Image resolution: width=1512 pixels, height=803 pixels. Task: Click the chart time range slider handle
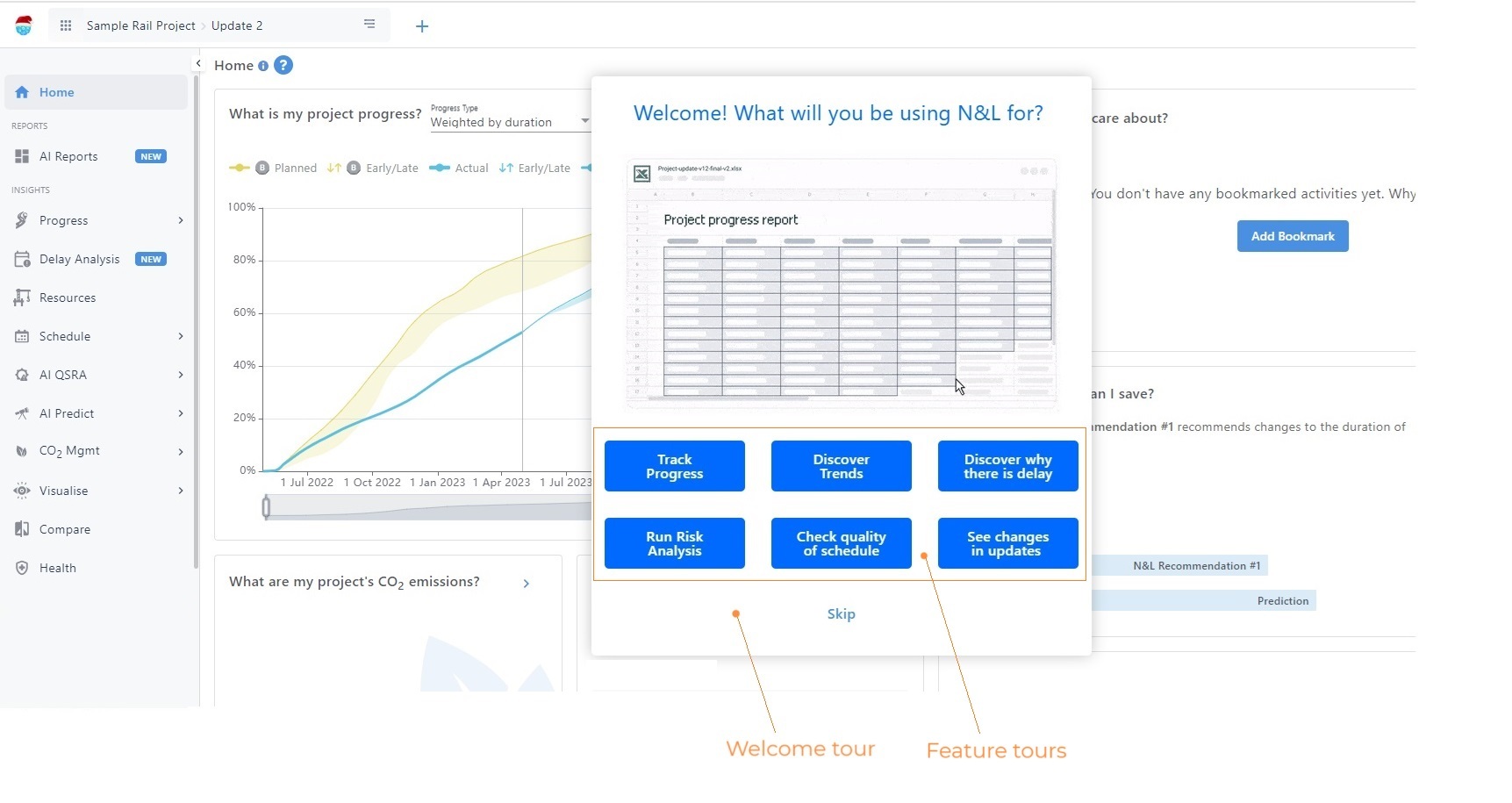[266, 507]
